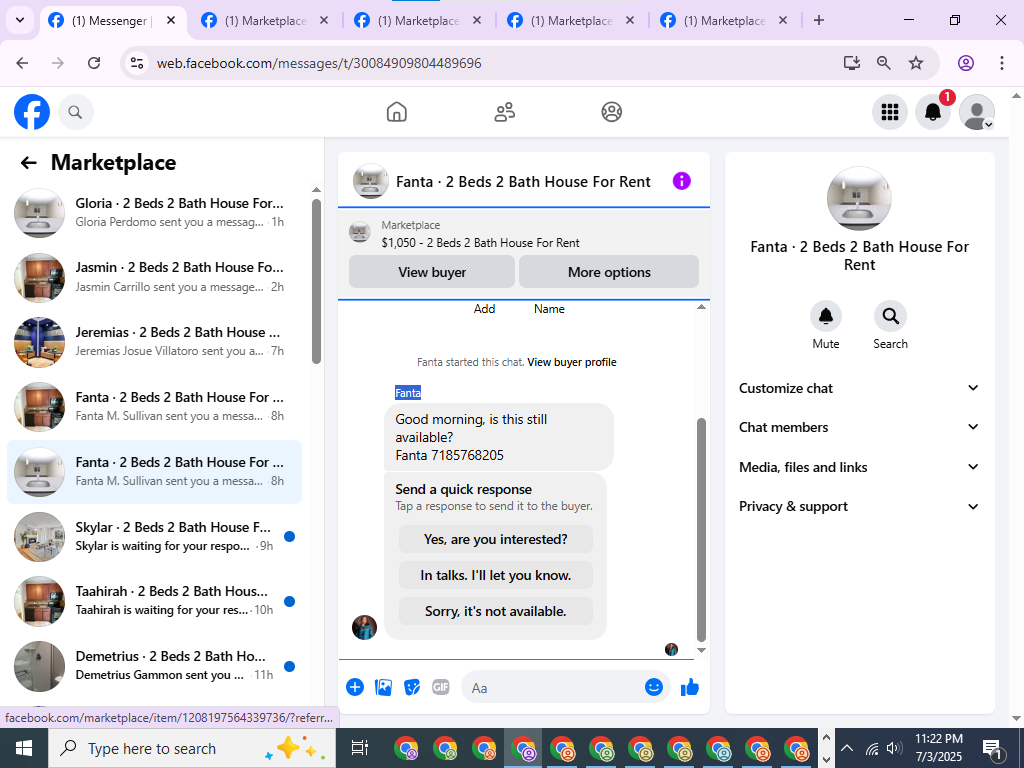1024x768 pixels.
Task: Open Task View on the taskbar
Action: (x=360, y=748)
